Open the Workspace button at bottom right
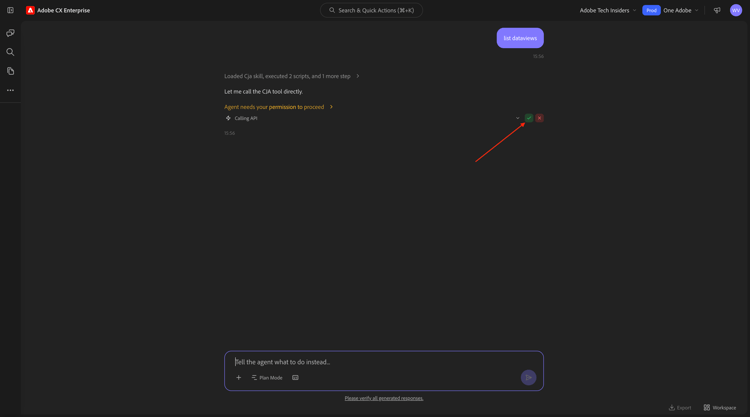The width and height of the screenshot is (750, 417). (x=719, y=408)
